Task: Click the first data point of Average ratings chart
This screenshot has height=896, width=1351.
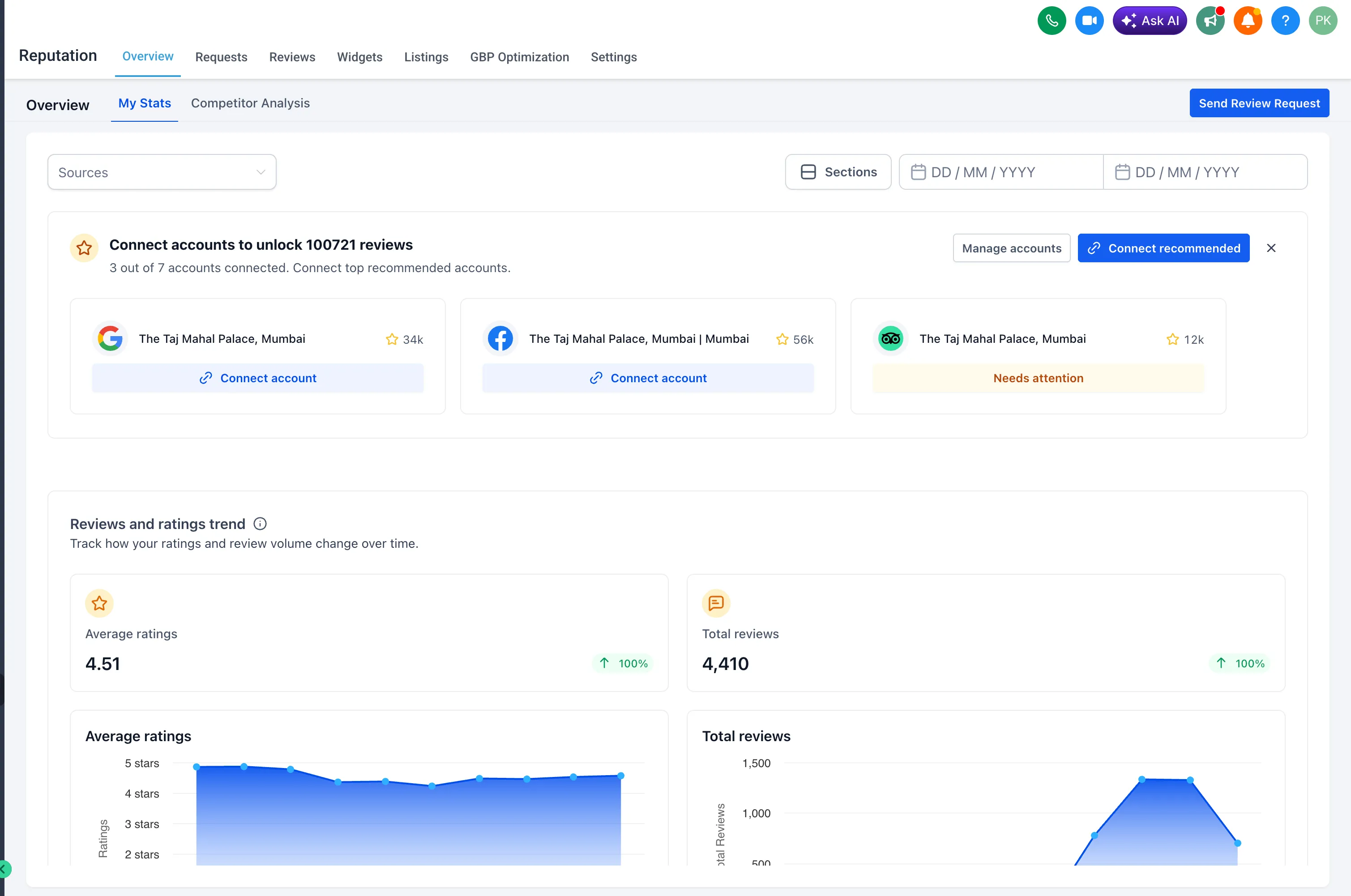Action: pyautogui.click(x=197, y=766)
